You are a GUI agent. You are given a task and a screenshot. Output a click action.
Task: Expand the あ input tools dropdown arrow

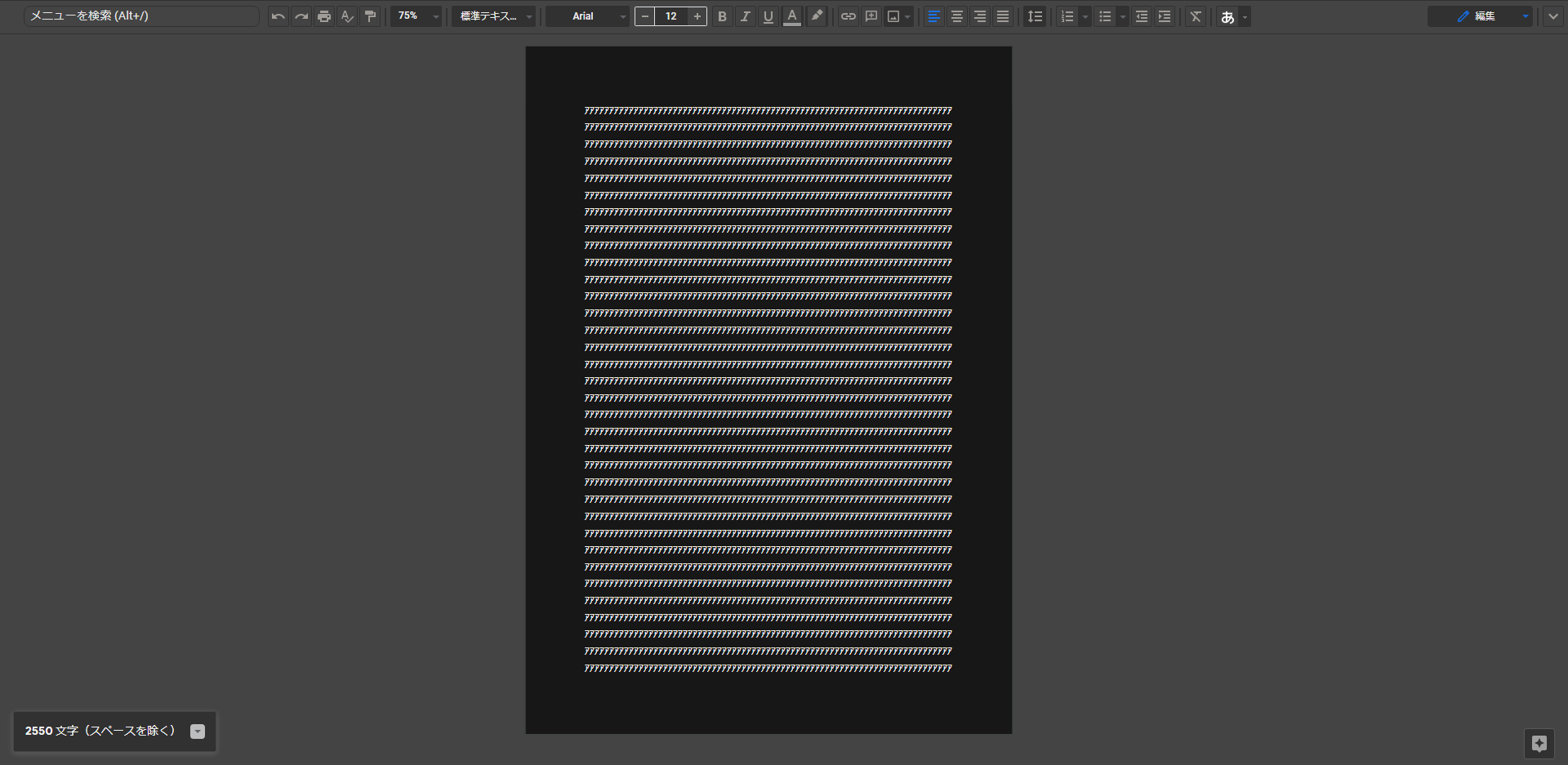[1245, 16]
